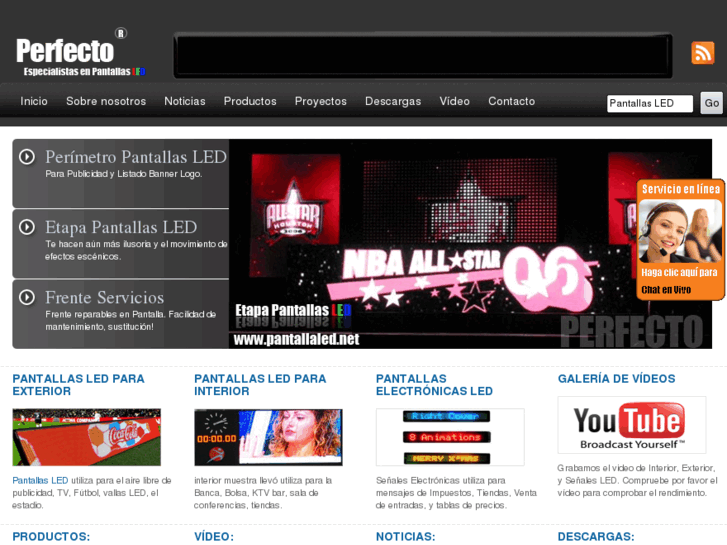Click the black header banner area
The height and width of the screenshot is (545, 727).
[423, 55]
